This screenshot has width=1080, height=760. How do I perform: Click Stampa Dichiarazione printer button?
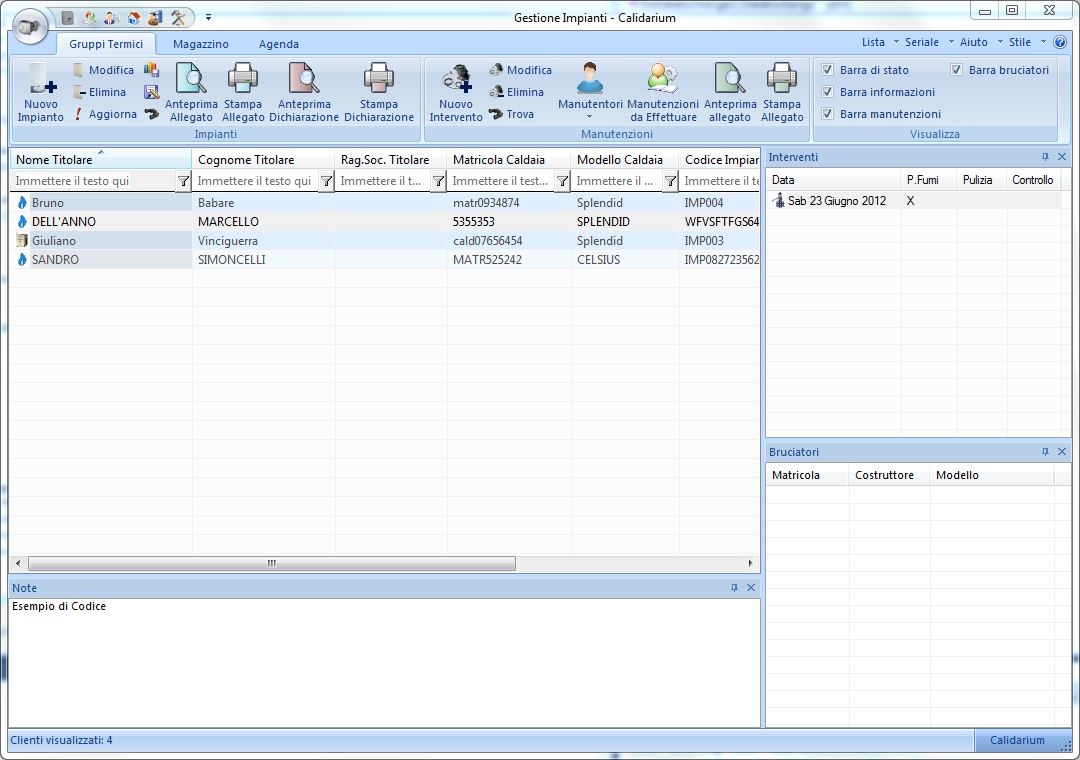[379, 92]
